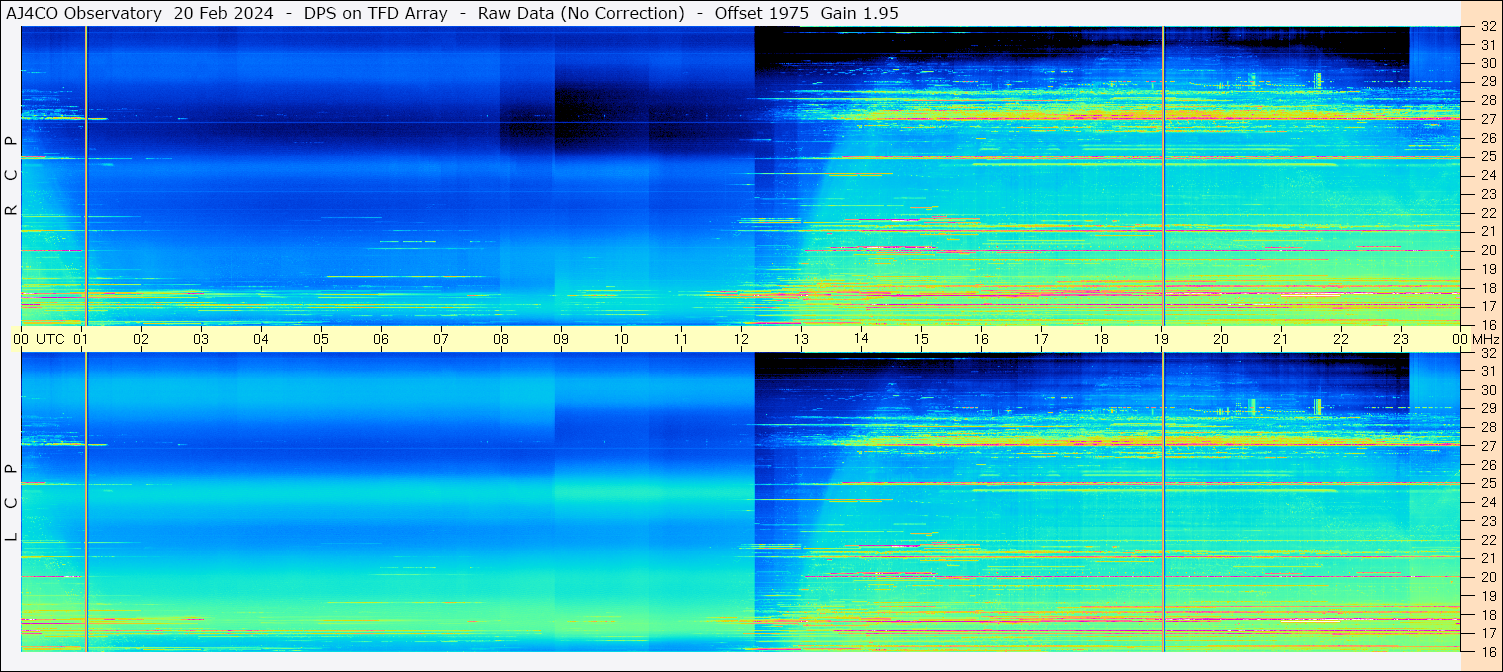
Task: Click the 16 hour tick on time axis
Action: pyautogui.click(x=981, y=339)
